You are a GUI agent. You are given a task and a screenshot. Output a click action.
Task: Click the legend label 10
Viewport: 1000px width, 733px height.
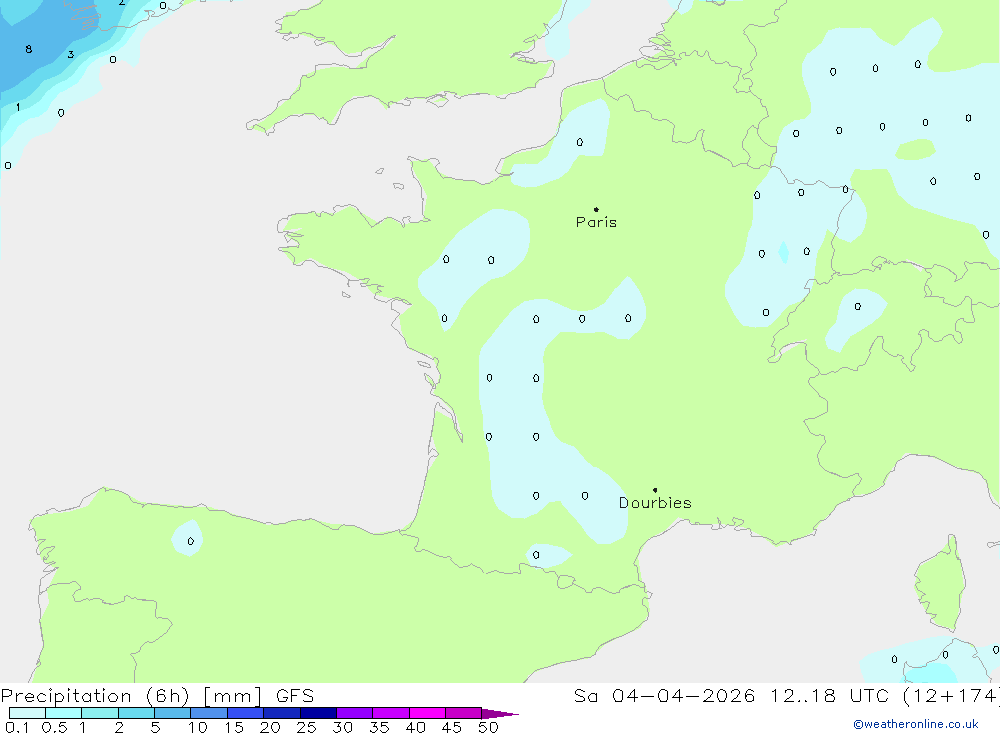[198, 727]
